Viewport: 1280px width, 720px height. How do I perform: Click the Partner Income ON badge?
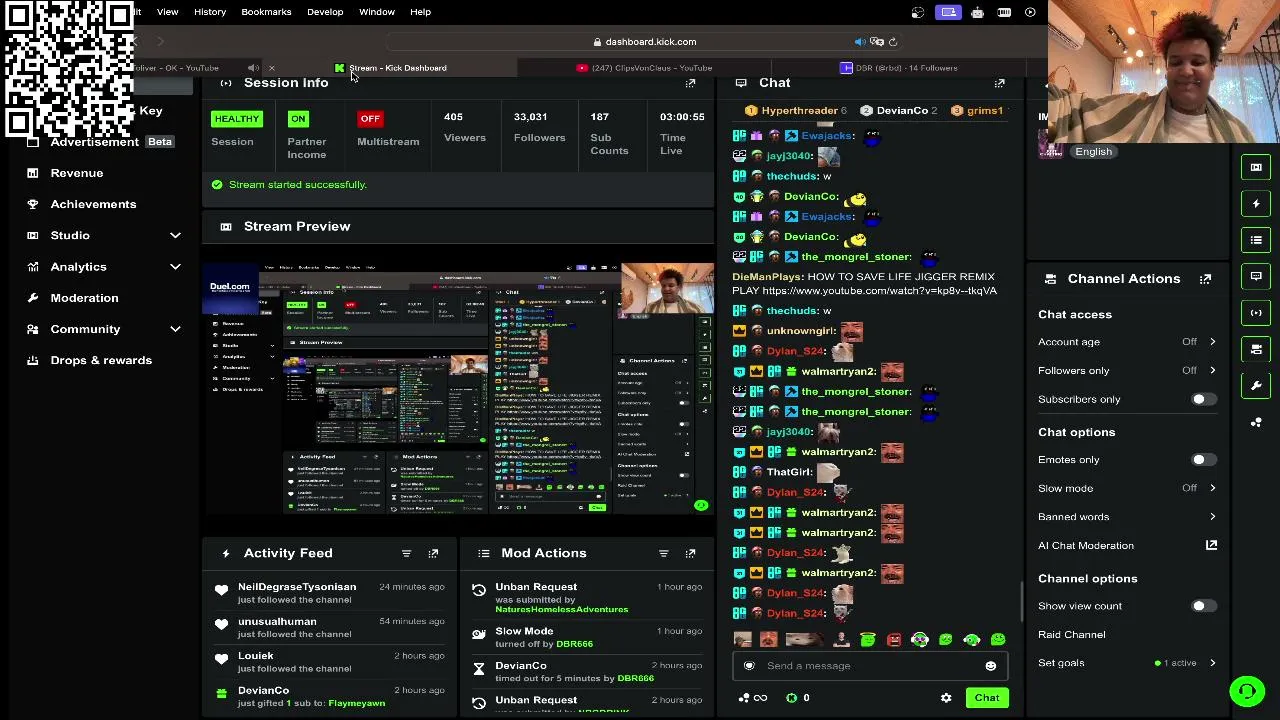click(298, 119)
